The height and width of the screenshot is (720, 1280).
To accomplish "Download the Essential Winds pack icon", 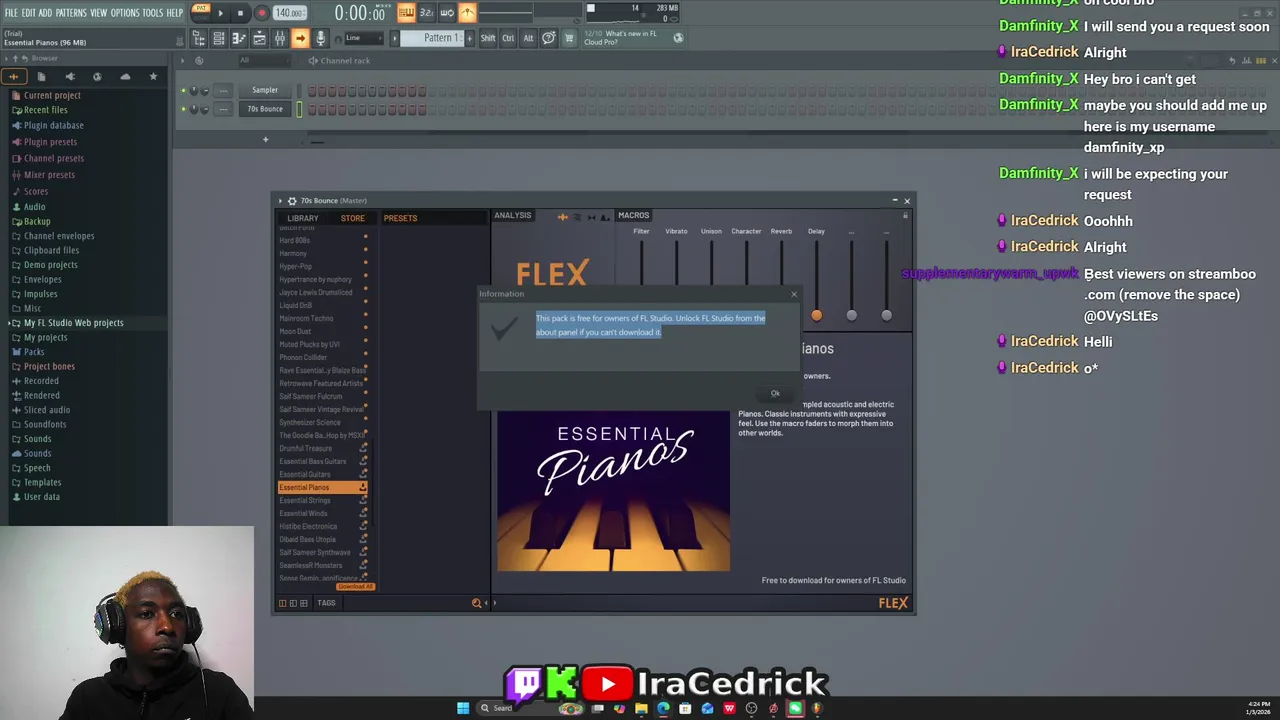I will [x=363, y=514].
